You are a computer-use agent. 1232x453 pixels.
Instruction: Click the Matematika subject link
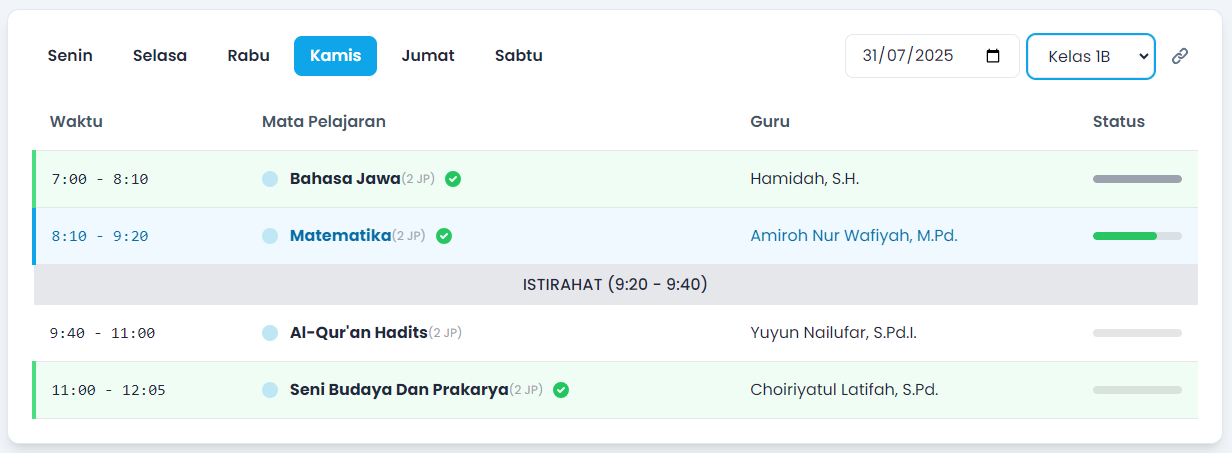pyautogui.click(x=340, y=236)
